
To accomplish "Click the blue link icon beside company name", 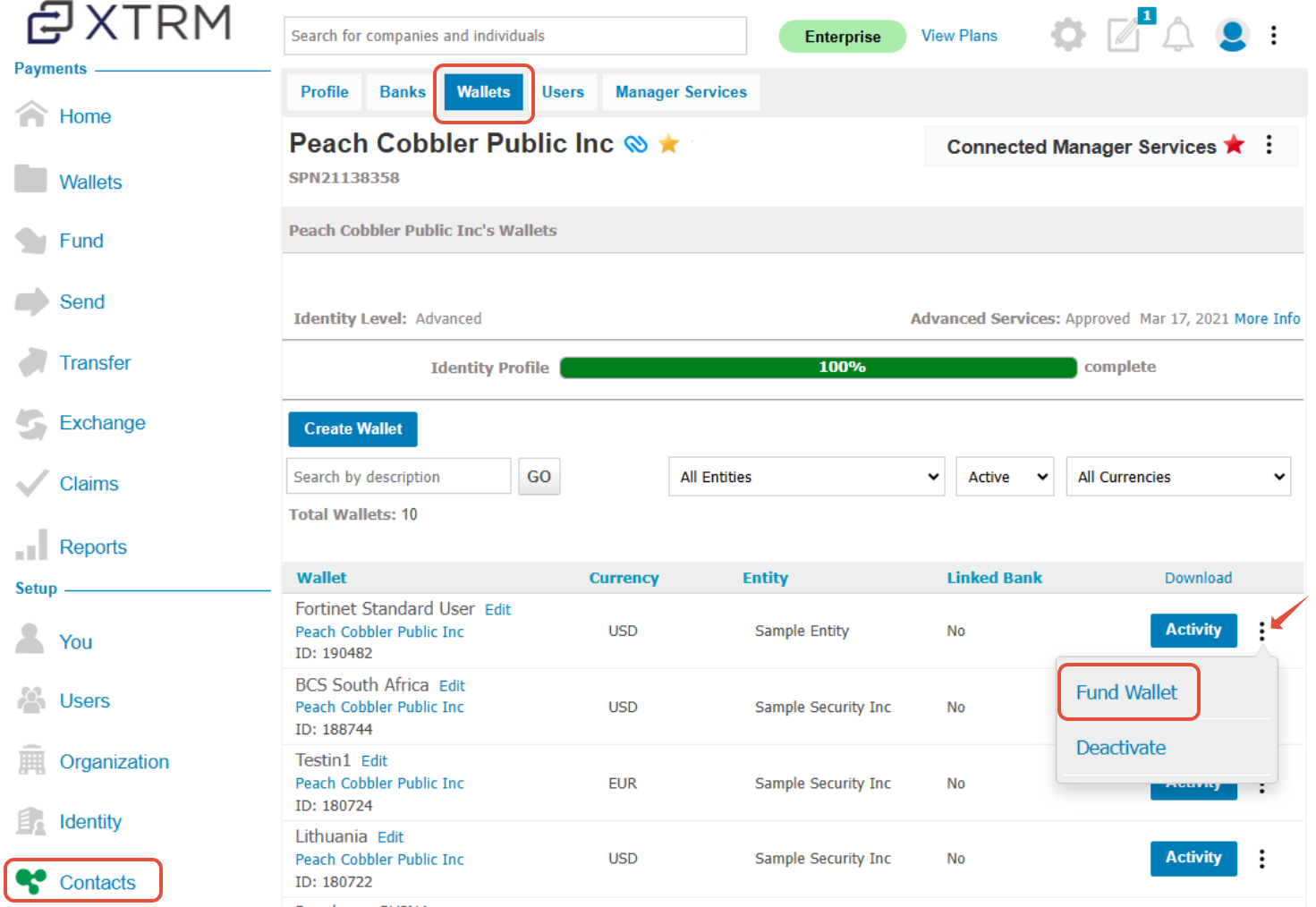I will tap(635, 144).
